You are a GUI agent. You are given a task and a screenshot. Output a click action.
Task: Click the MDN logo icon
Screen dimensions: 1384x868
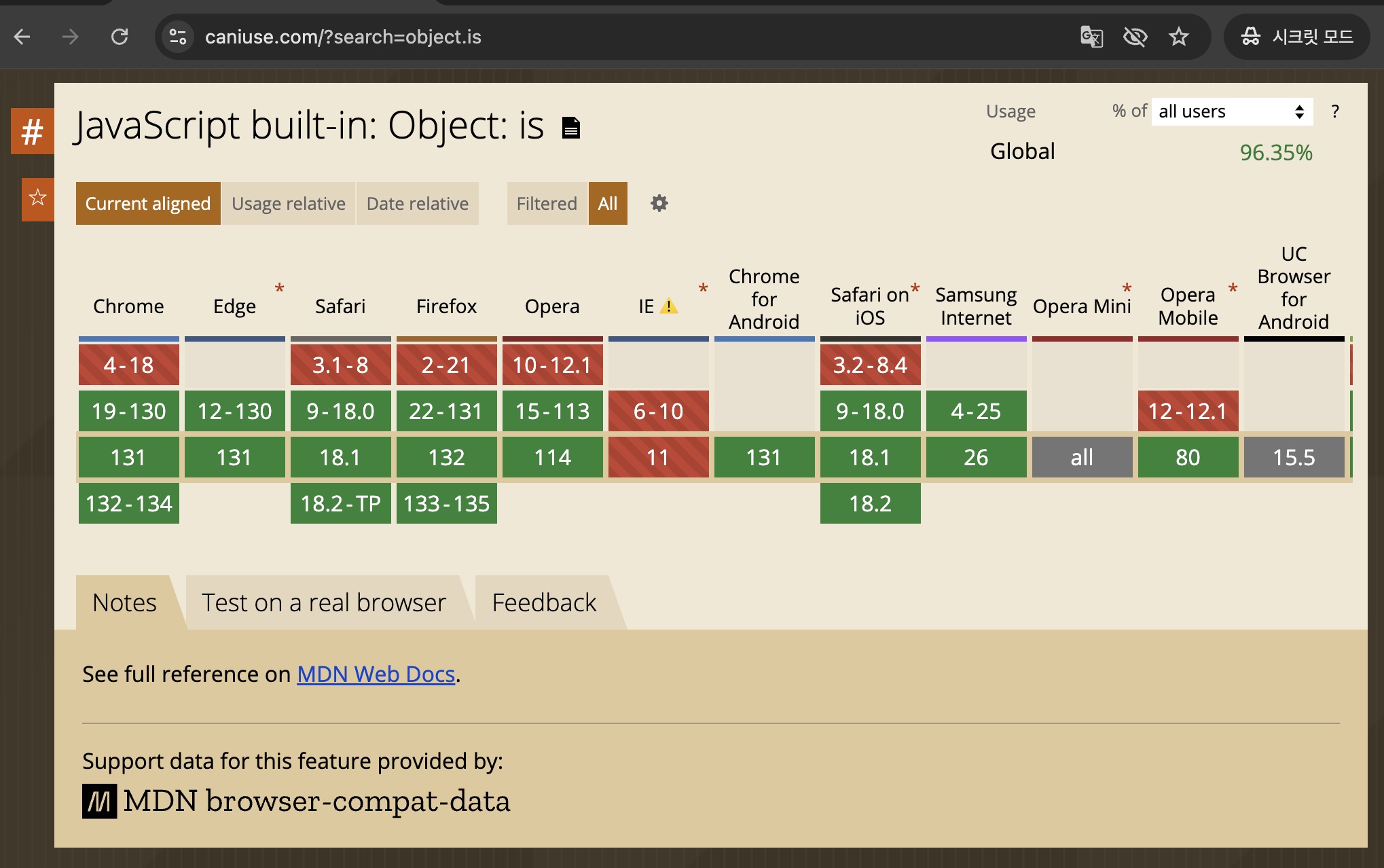(x=99, y=801)
